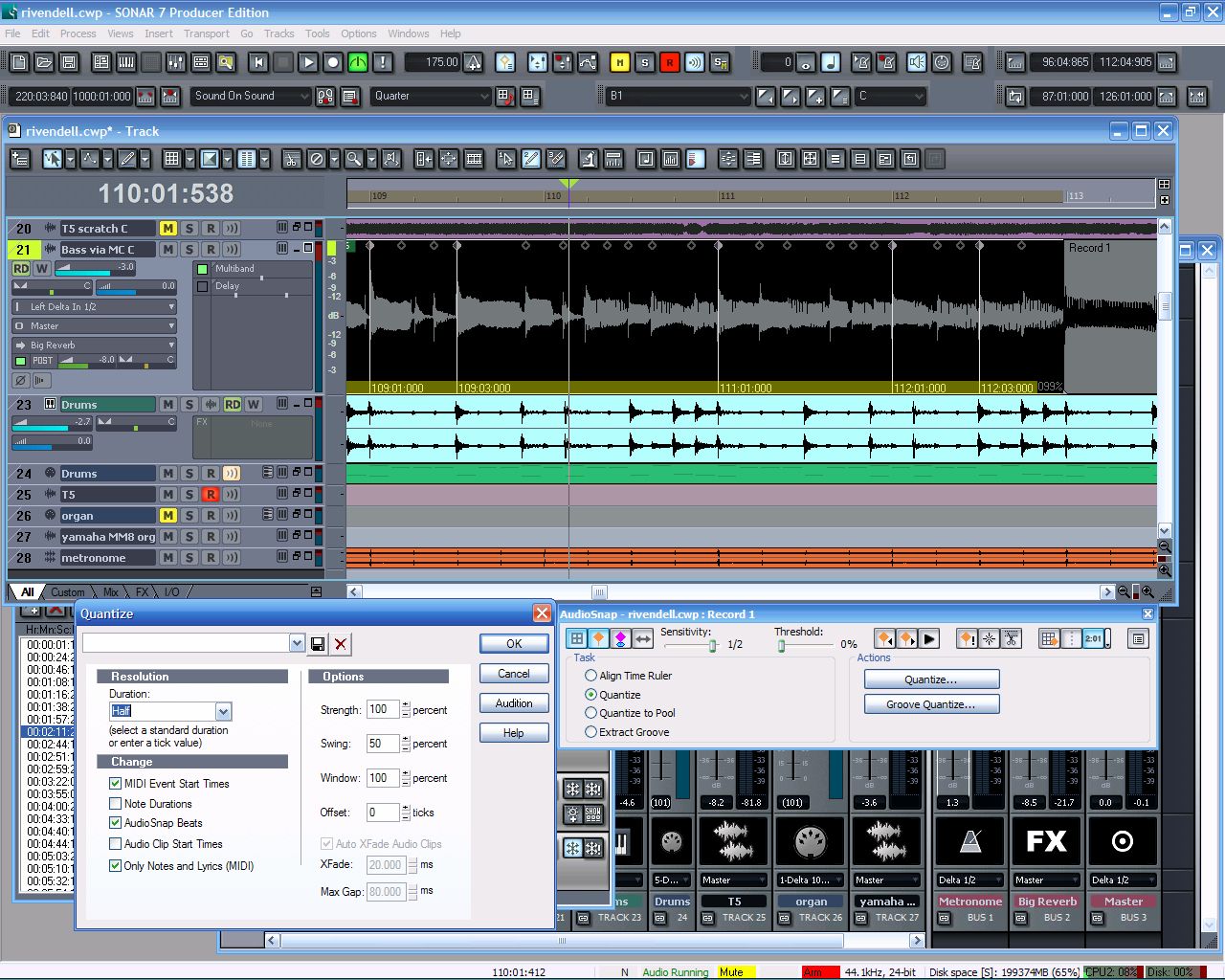Viewport: 1225px width, 980px height.
Task: Uncheck the AudioSnap Beats checkbox
Action: pos(116,823)
